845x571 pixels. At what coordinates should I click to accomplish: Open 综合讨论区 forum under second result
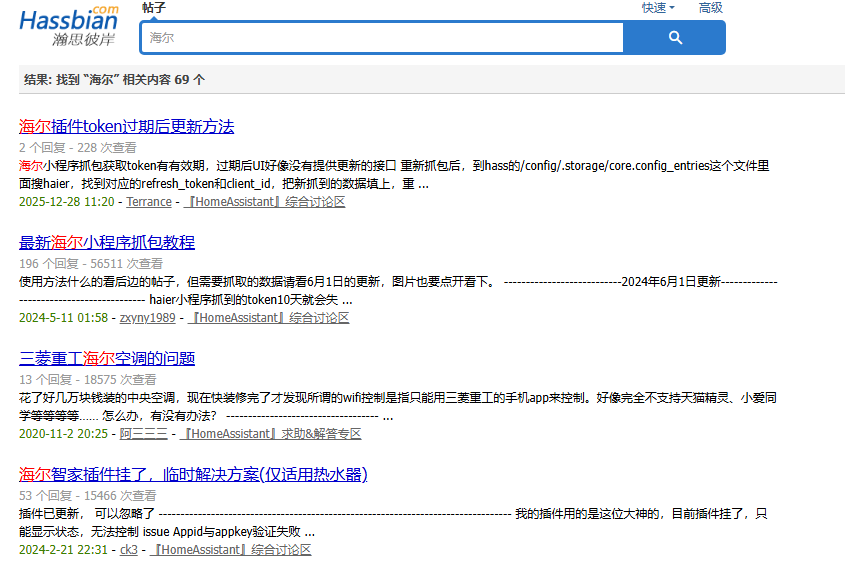pos(268,318)
